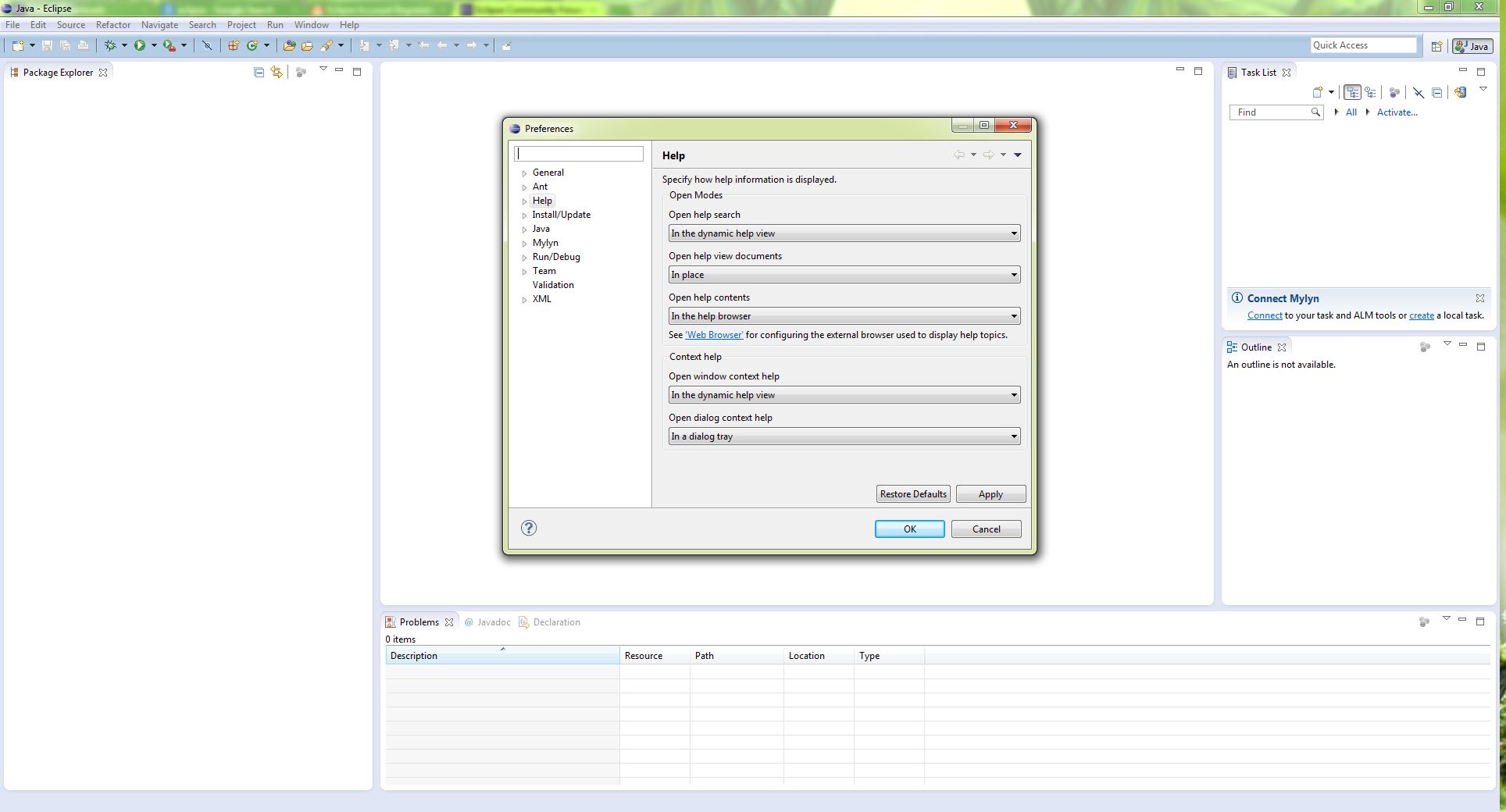
Task: Click the New Java Package icon
Action: [233, 46]
